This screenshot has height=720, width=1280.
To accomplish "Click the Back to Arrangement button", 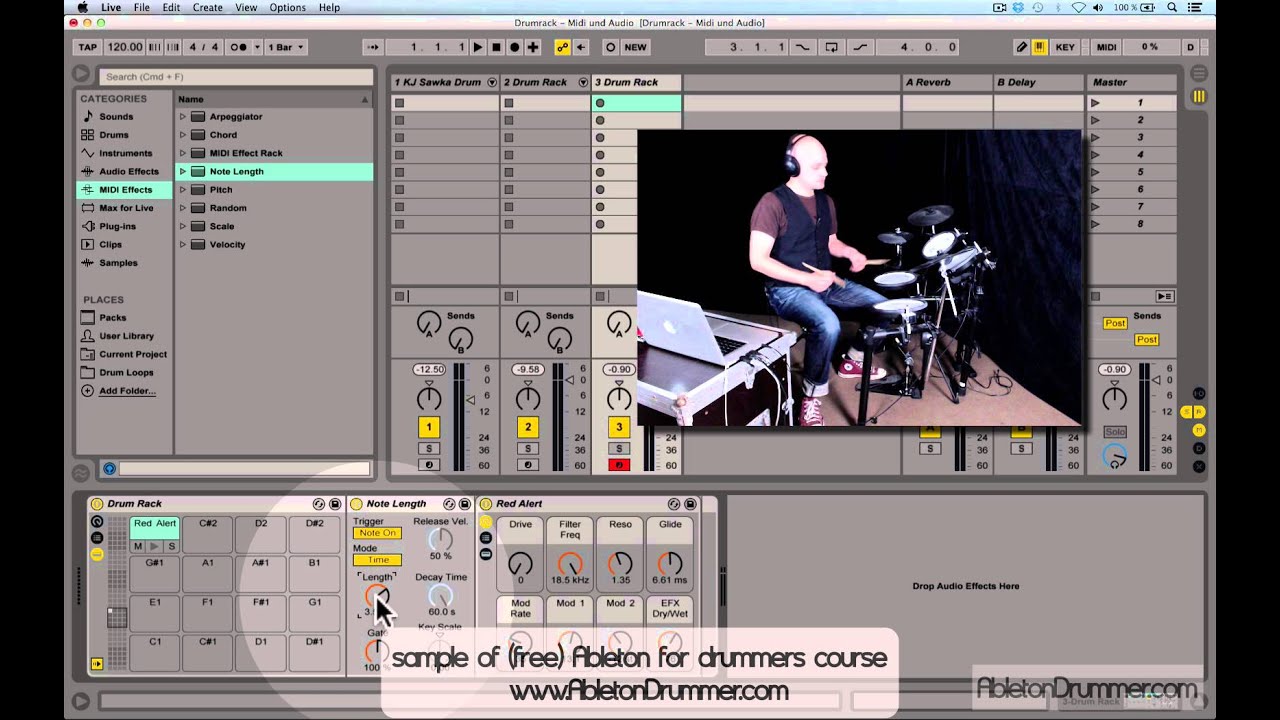I will point(1164,296).
